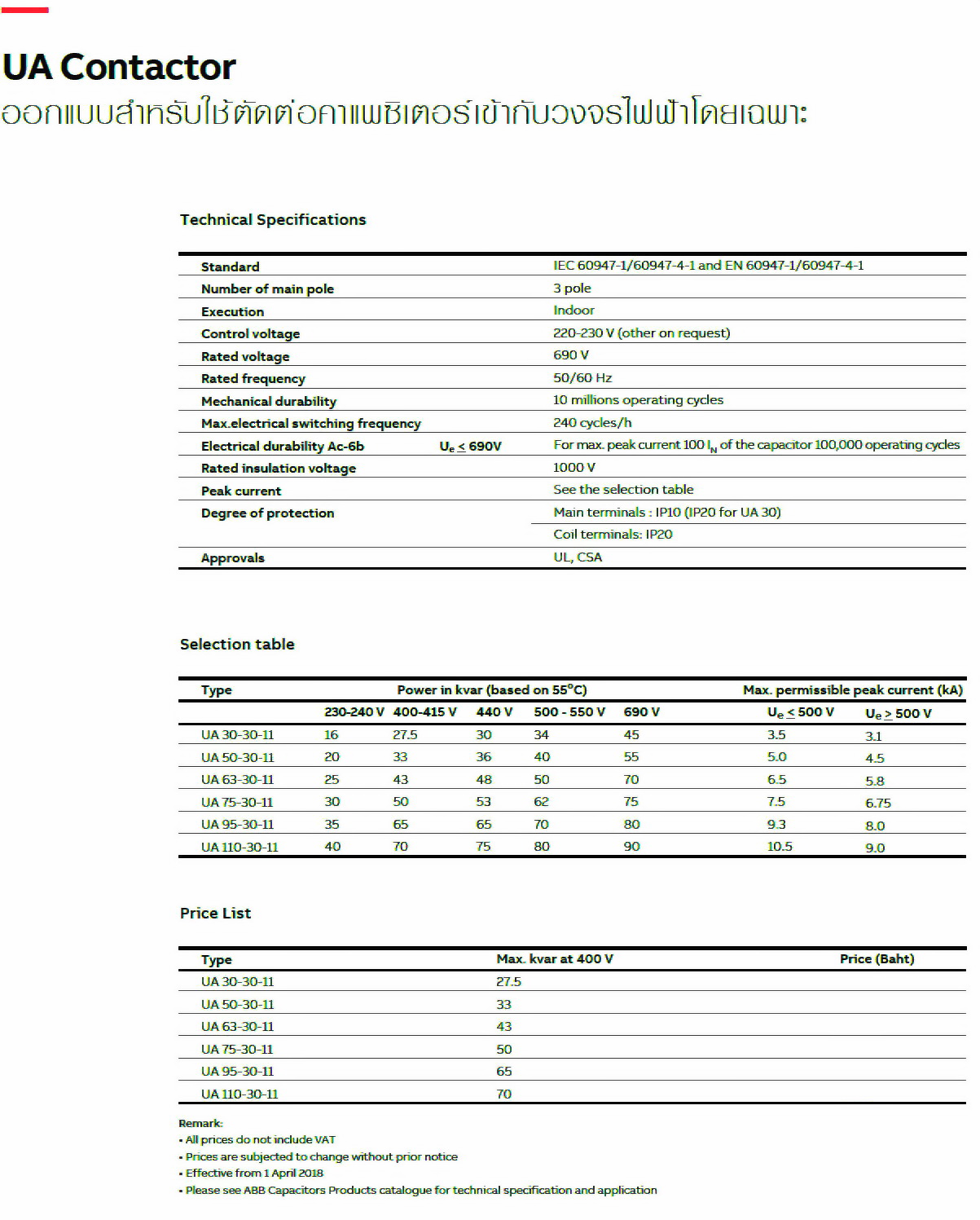Click "Power in kvar (based on 55°C)" header
This screenshot has height=1220, width=980.
click(492, 689)
